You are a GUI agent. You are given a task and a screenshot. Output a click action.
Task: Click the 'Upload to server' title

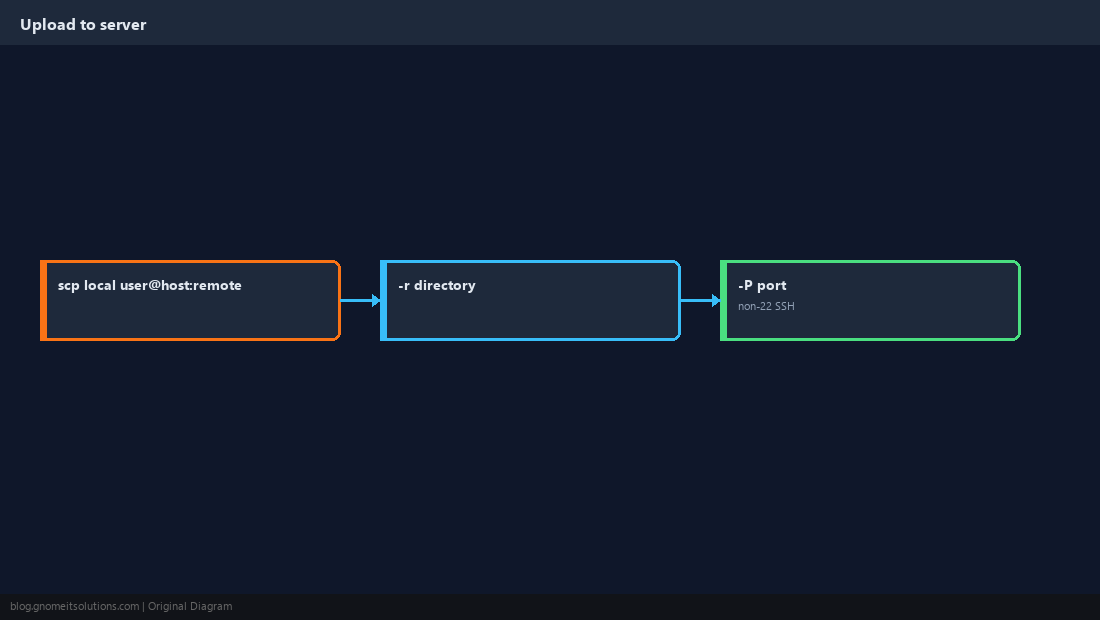[83, 25]
